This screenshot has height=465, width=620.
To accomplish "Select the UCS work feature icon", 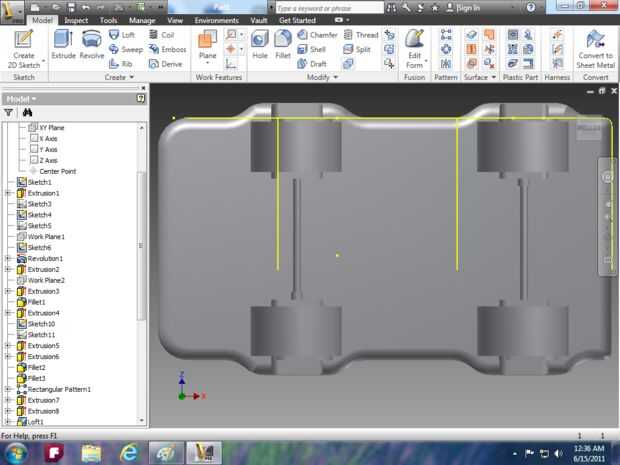I will [x=231, y=64].
